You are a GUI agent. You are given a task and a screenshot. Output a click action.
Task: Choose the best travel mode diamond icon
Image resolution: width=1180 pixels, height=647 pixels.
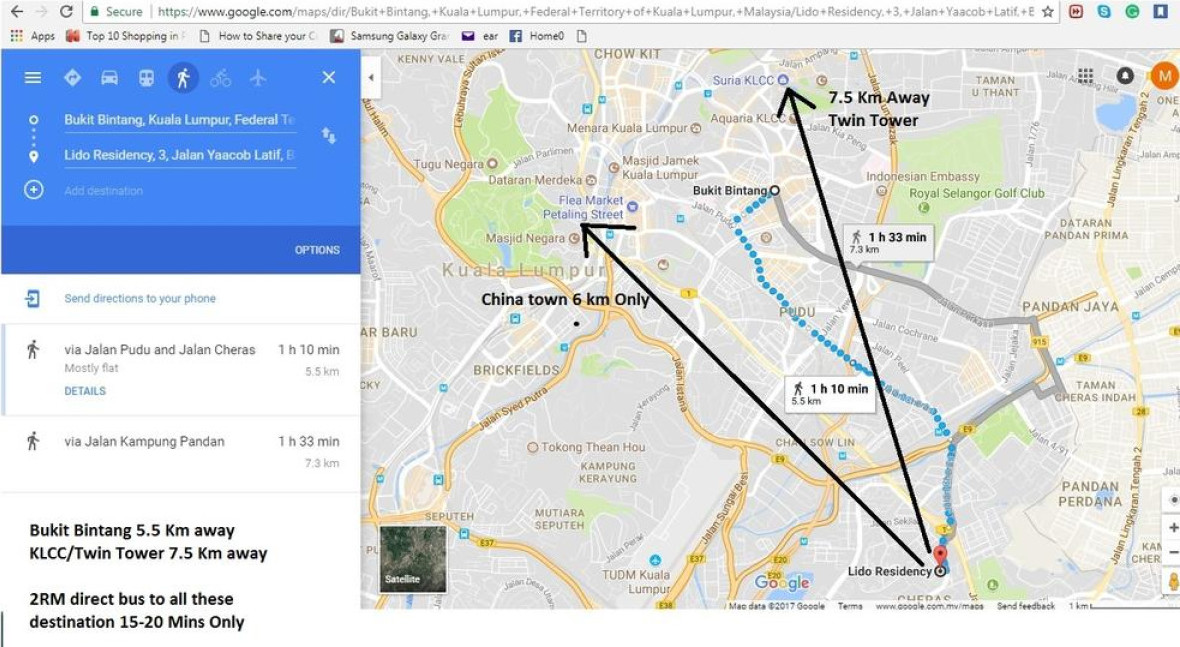tap(72, 77)
